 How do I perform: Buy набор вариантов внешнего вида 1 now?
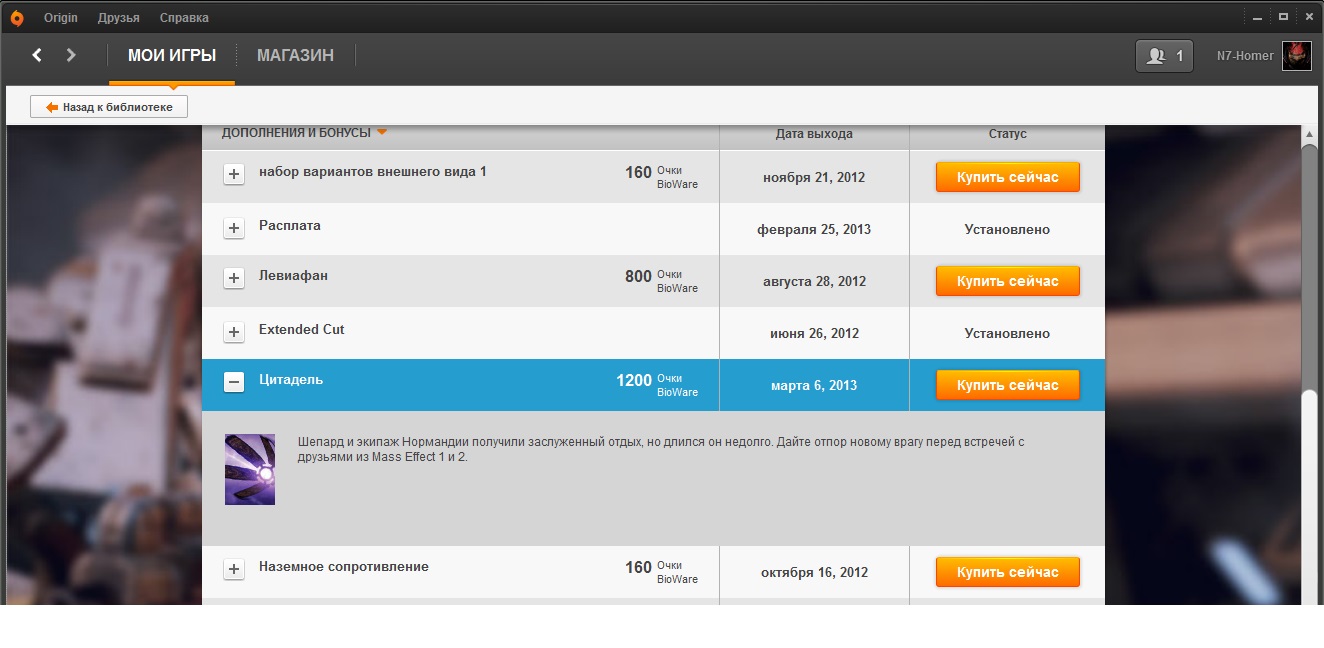(x=1007, y=177)
